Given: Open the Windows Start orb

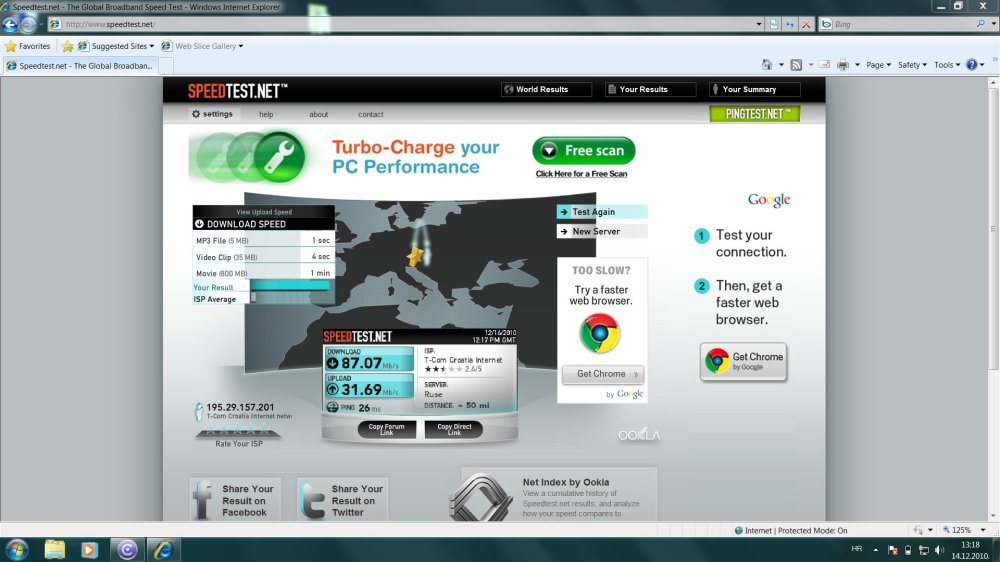Looking at the screenshot, I should point(17,549).
